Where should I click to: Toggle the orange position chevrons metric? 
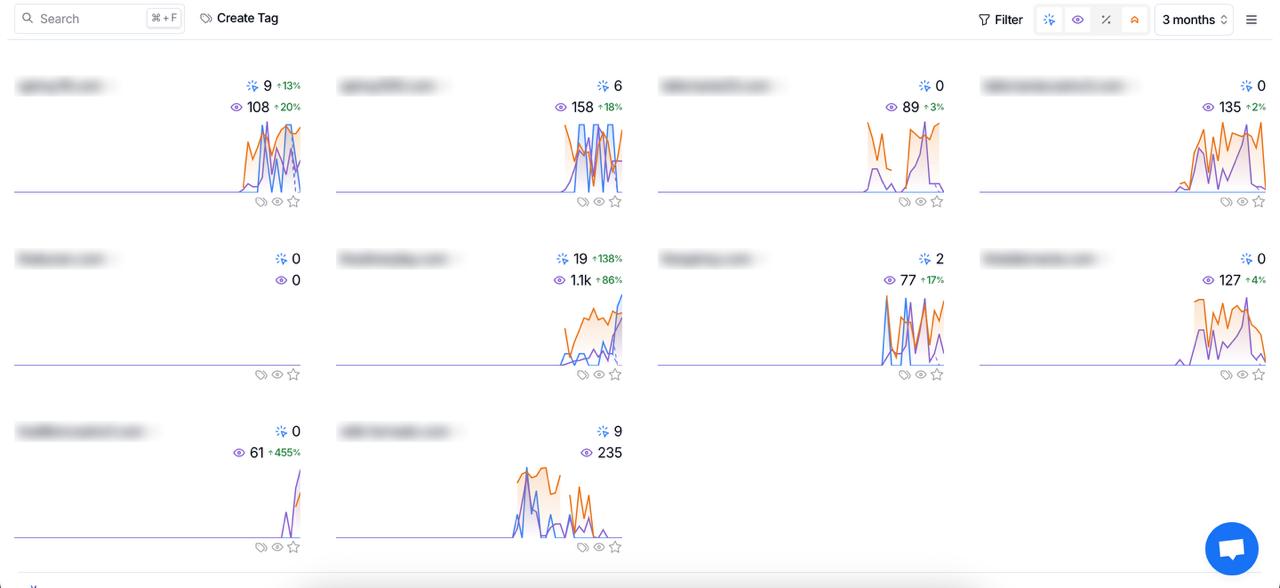pos(1134,20)
